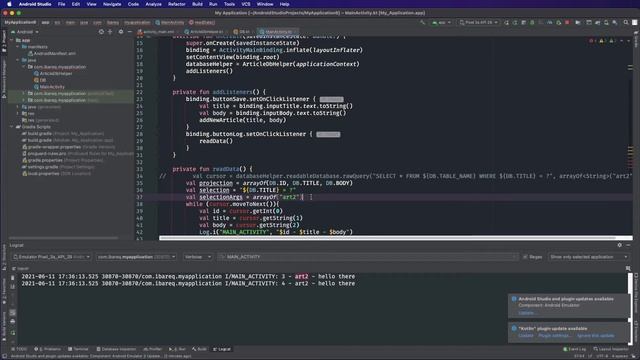Expand folded lambda on buttonSave line
The height and width of the screenshot is (360, 640).
331,99
